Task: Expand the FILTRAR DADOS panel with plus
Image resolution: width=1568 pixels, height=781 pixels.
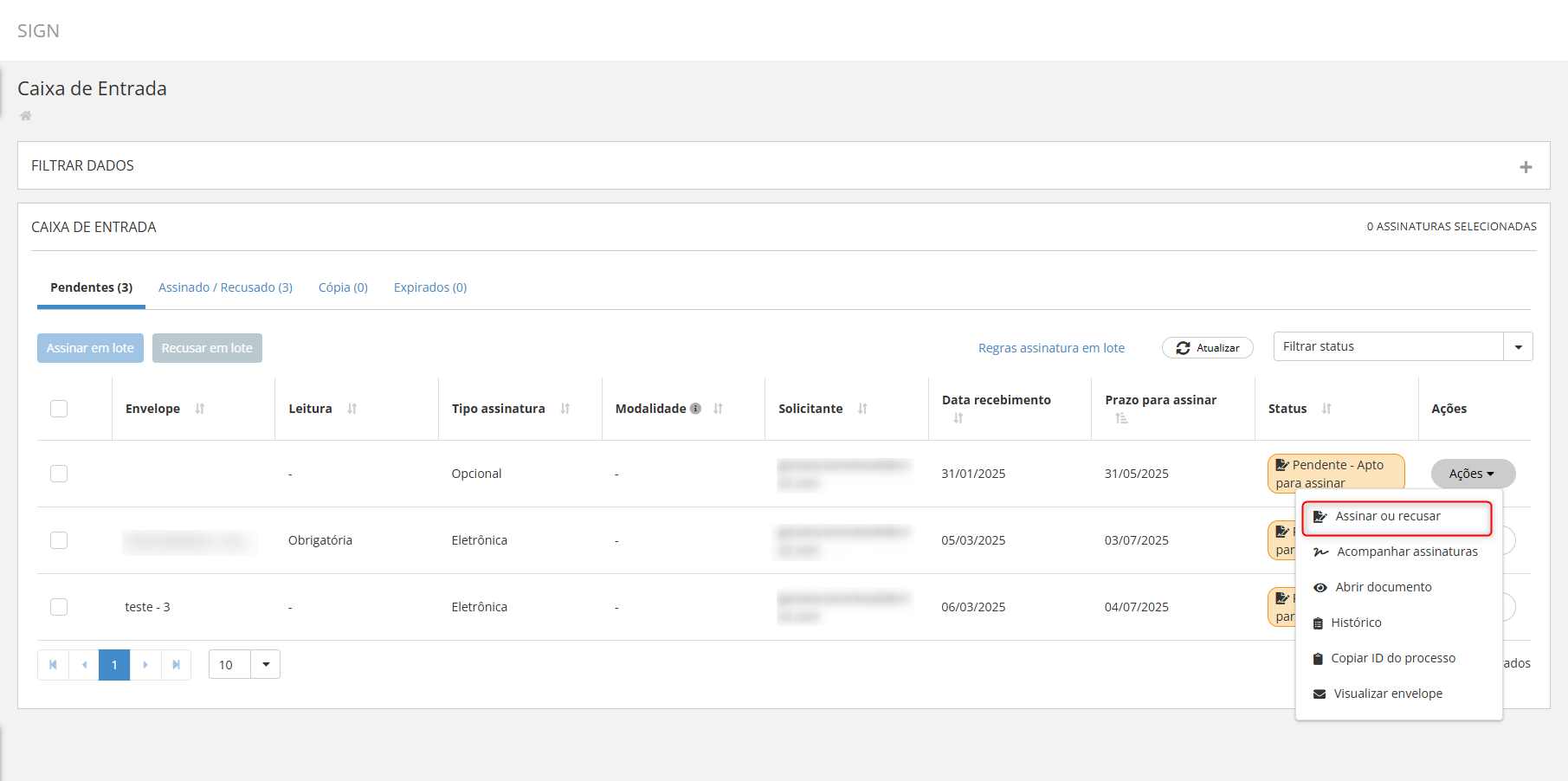Action: [x=1526, y=167]
